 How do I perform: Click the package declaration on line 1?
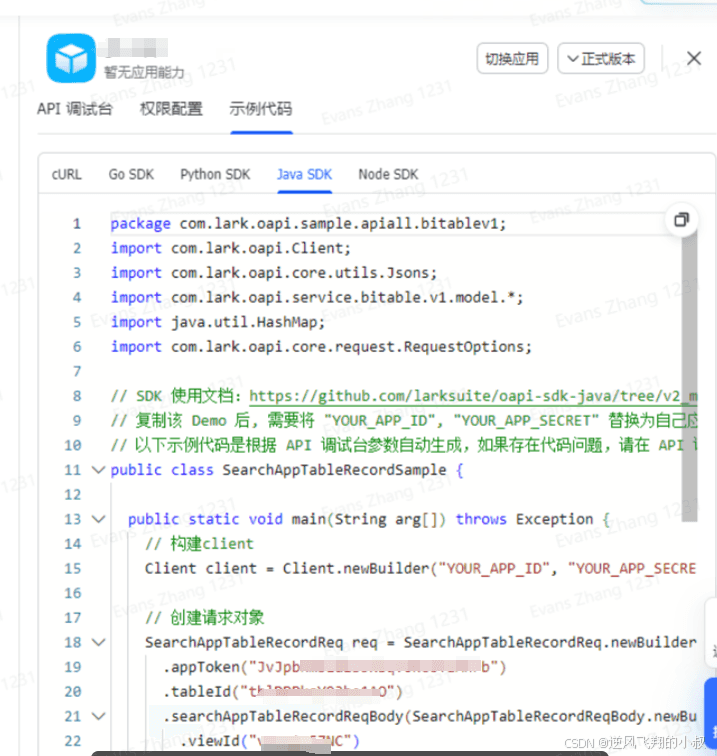pos(308,224)
